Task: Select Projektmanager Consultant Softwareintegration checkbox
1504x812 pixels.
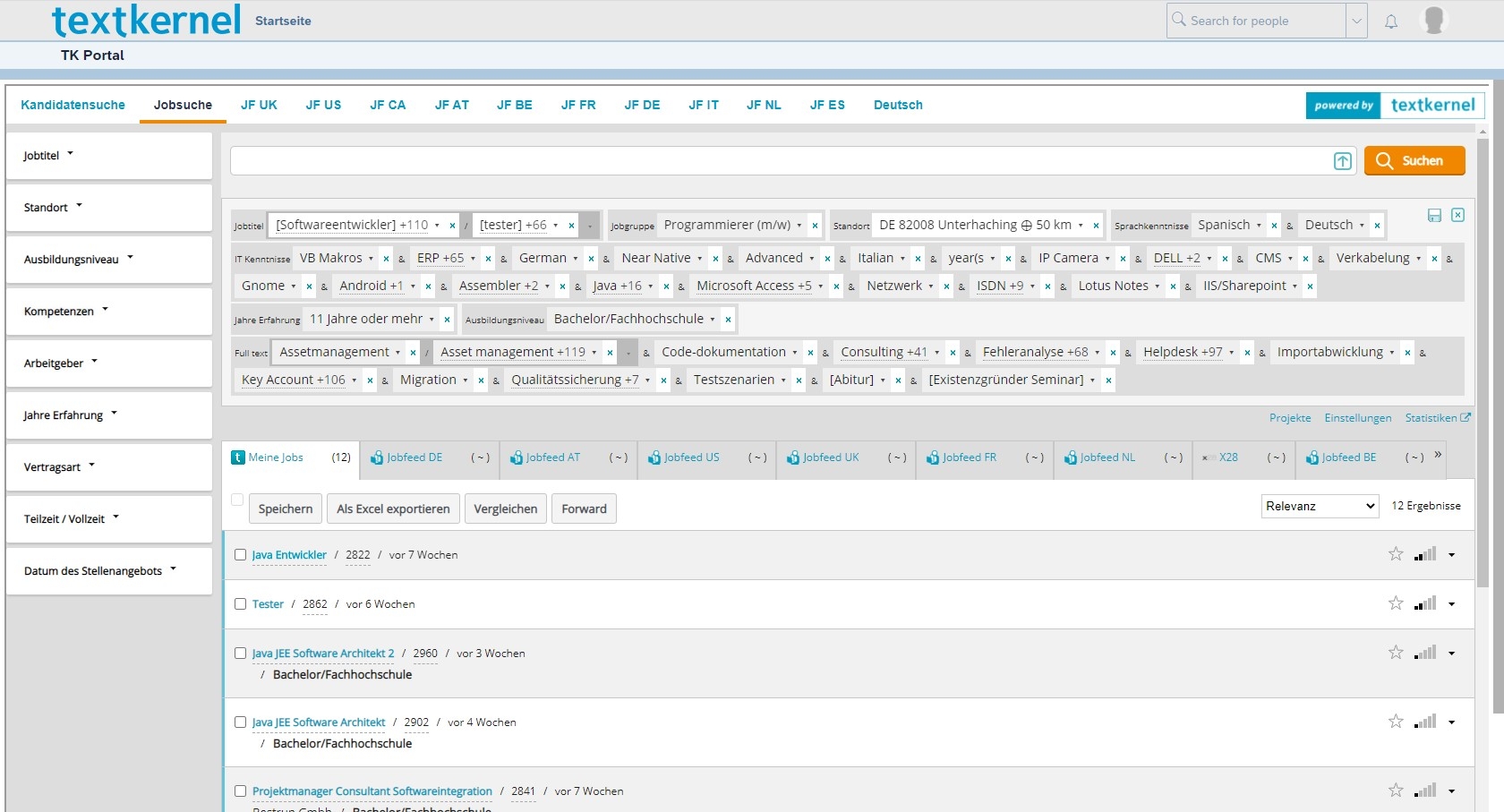Action: [x=240, y=791]
